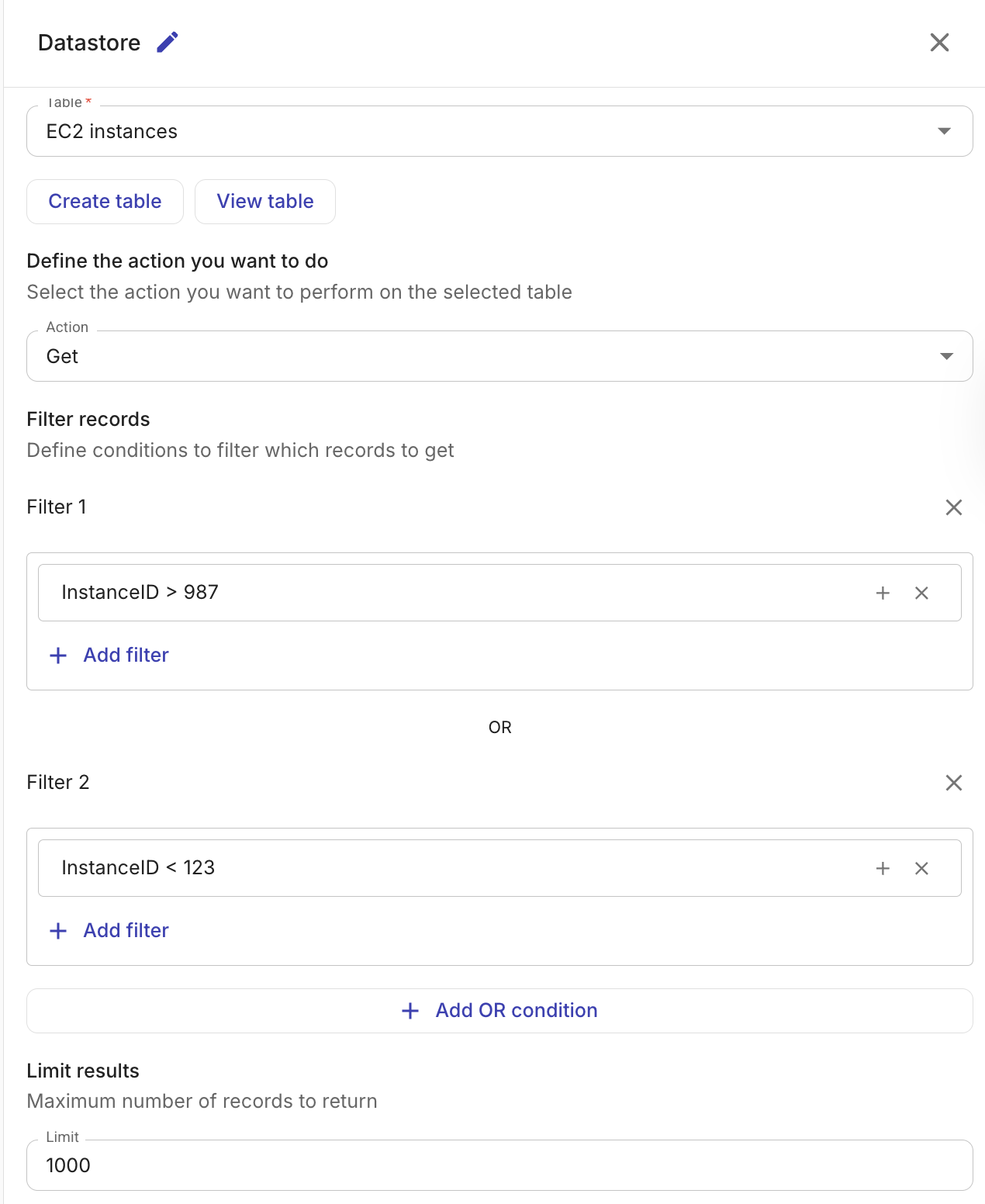This screenshot has height=1204, width=985.
Task: Click the View table button
Action: coord(265,202)
